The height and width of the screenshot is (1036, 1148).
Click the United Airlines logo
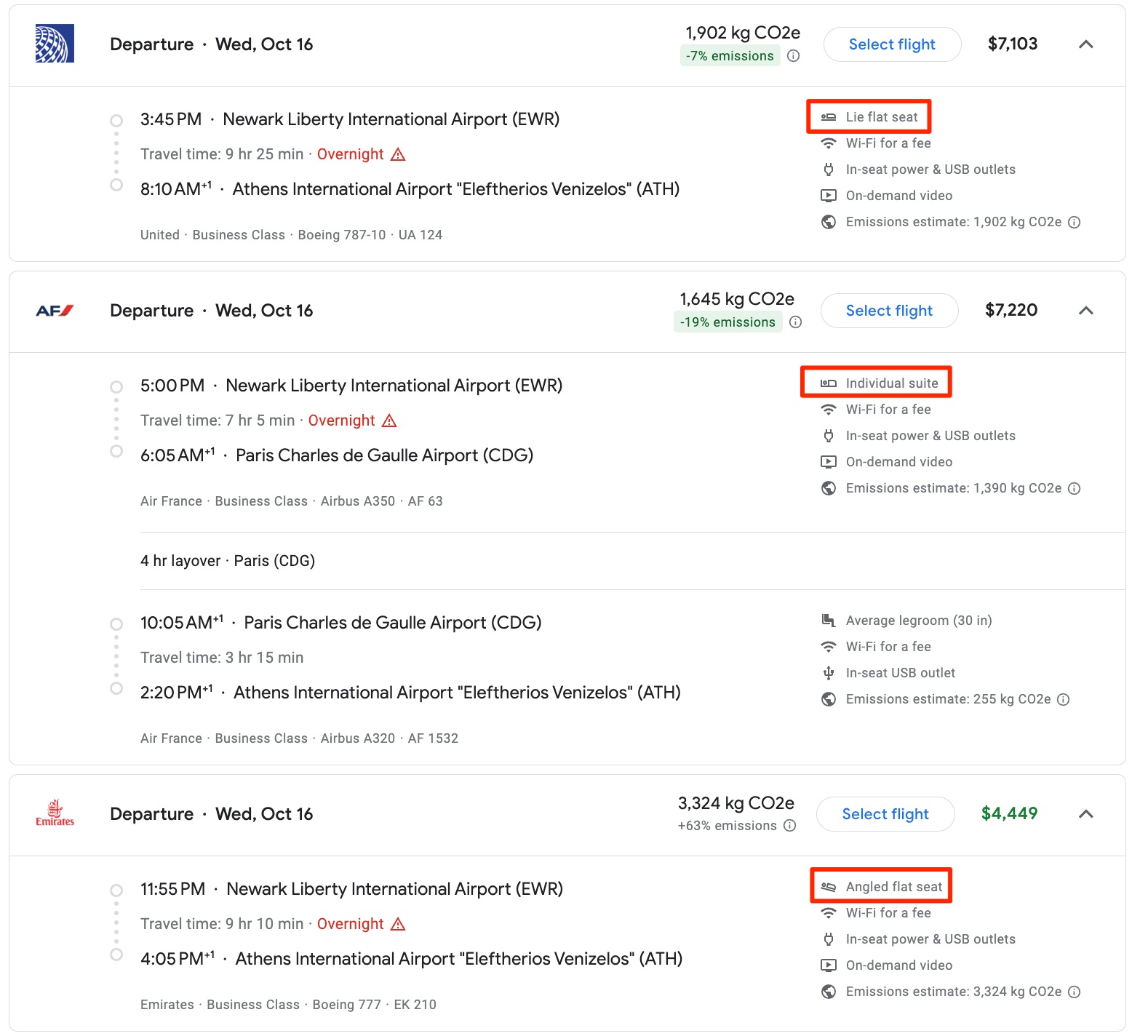point(55,44)
